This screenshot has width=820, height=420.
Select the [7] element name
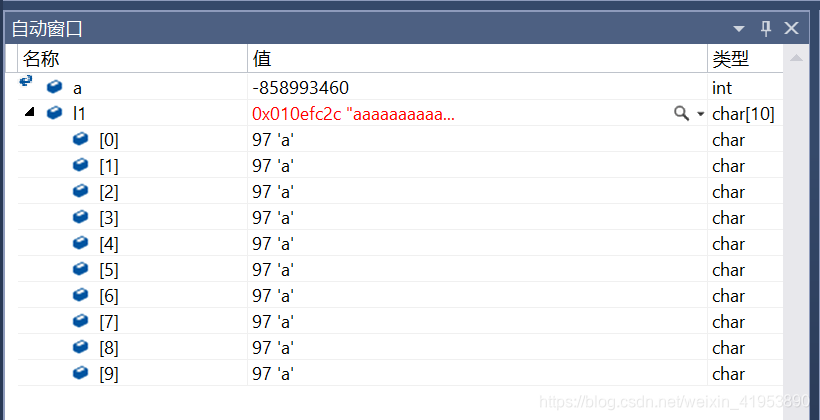(x=109, y=322)
